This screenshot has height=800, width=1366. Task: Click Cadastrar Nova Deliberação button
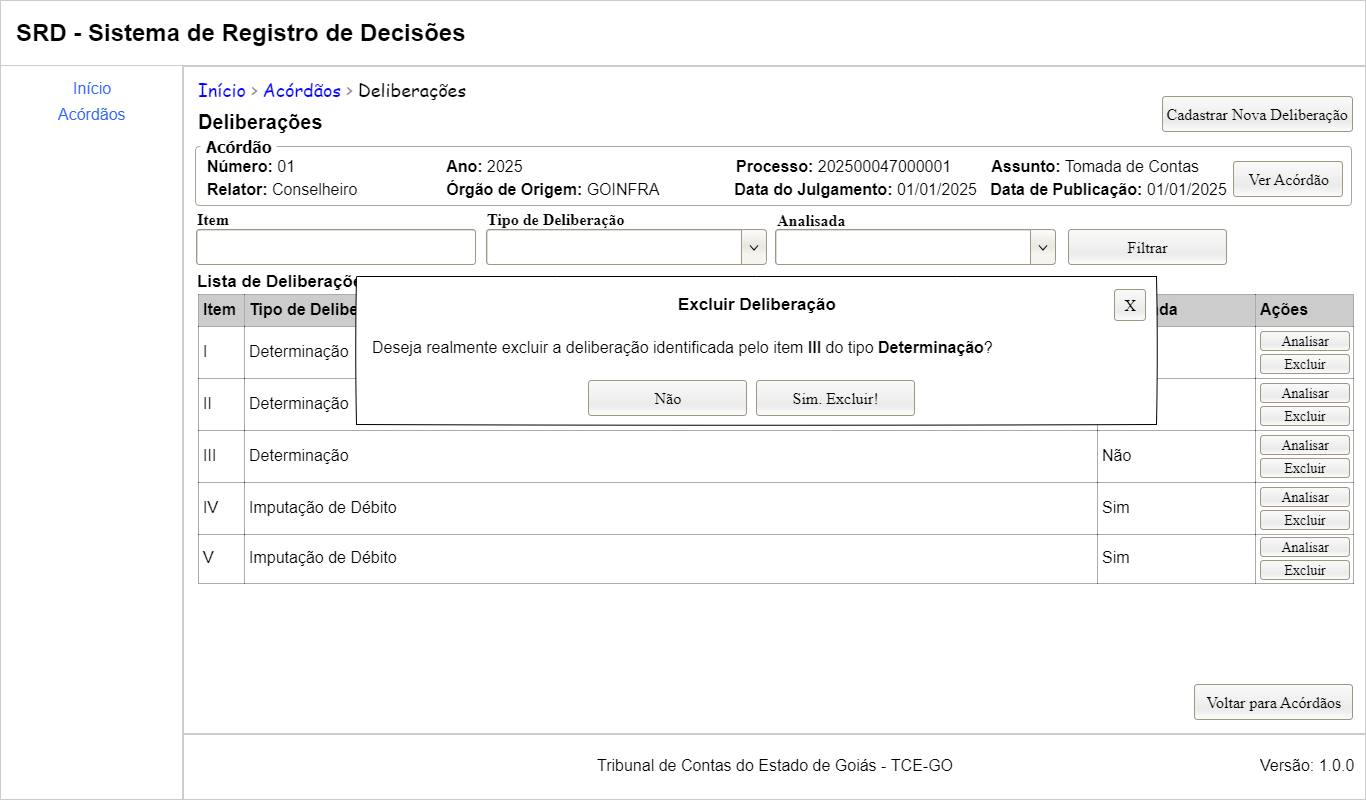[1257, 114]
